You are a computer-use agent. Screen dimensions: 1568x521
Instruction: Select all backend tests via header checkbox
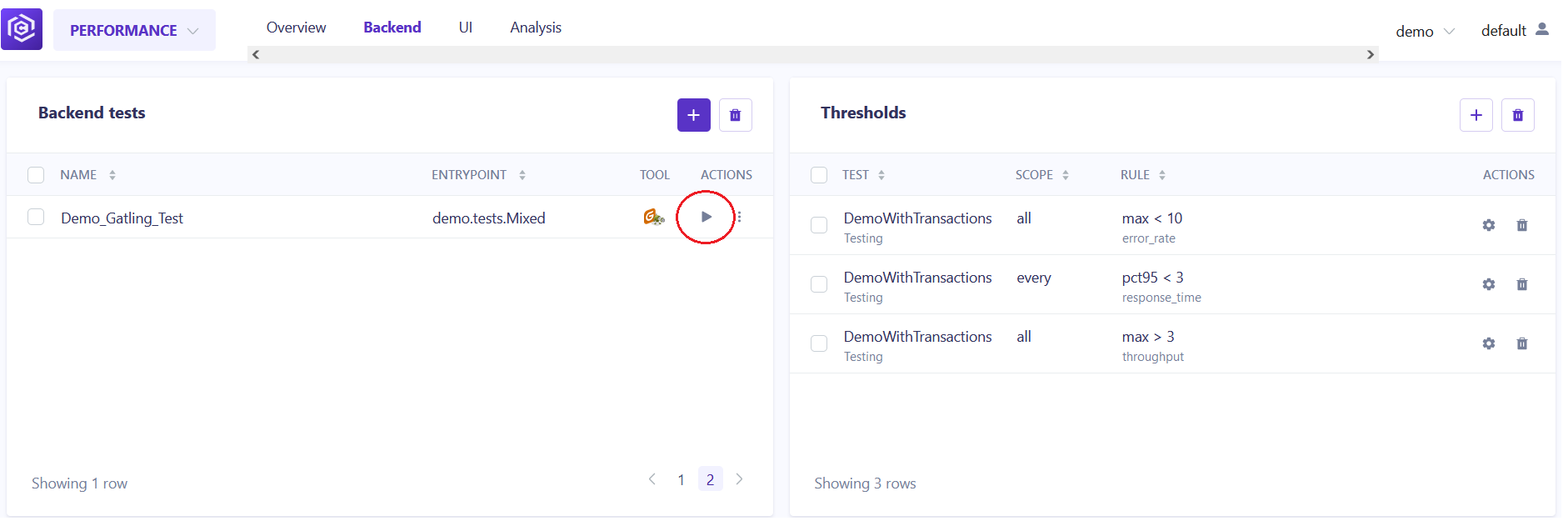[x=36, y=174]
